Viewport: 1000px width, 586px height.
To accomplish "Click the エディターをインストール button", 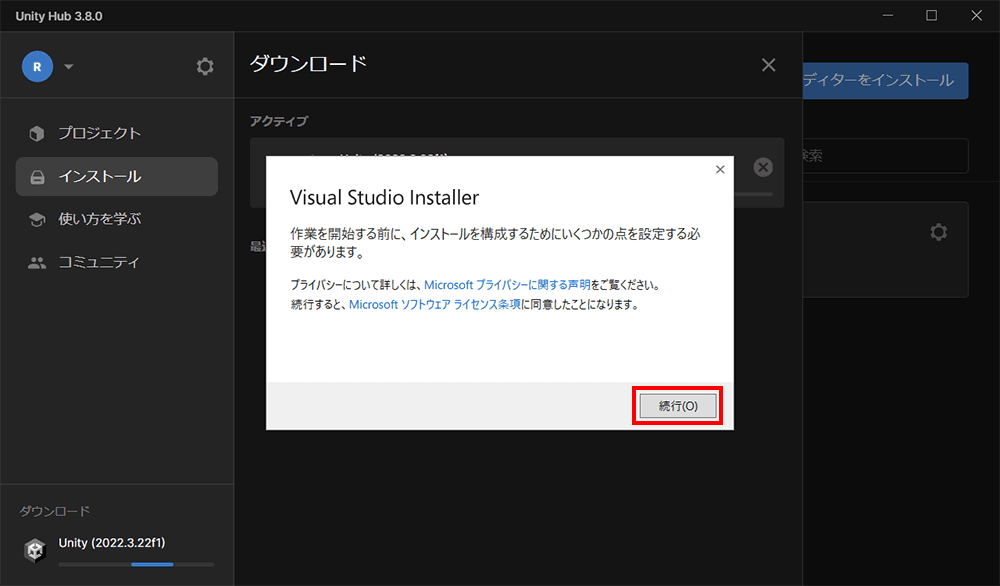I will (885, 80).
